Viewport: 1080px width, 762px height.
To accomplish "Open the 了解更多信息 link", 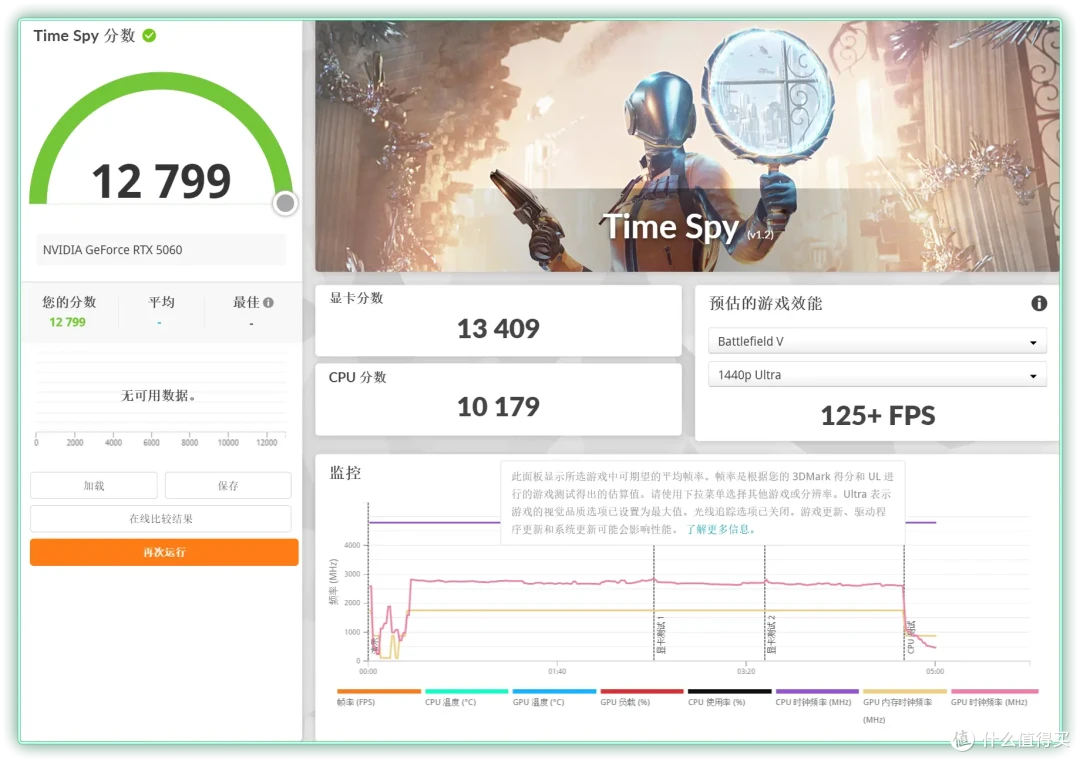I will [720, 529].
